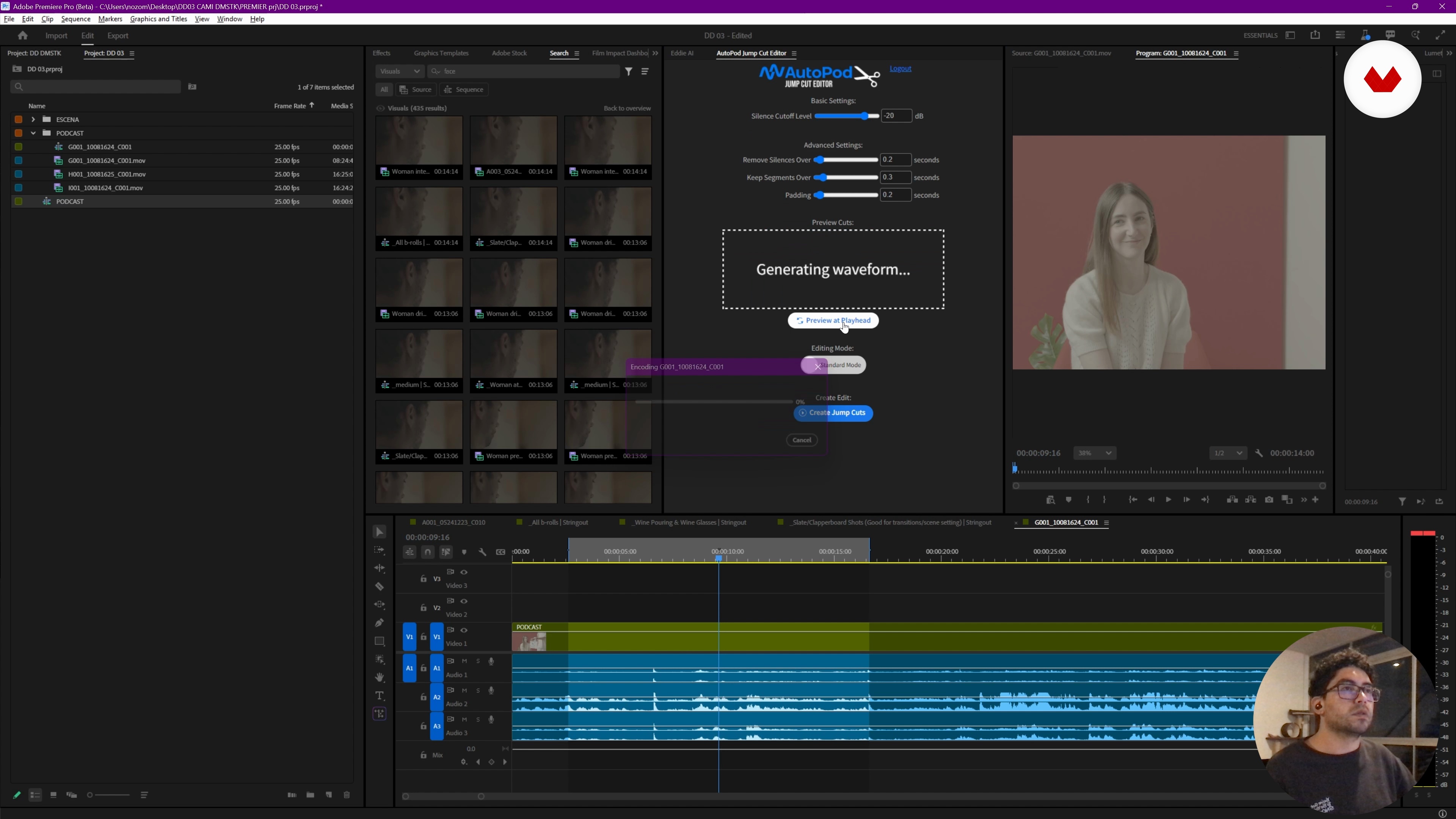This screenshot has height=819, width=1456.
Task: Open the timeline G001_10081624_C001 tab menu
Action: [x=1106, y=523]
